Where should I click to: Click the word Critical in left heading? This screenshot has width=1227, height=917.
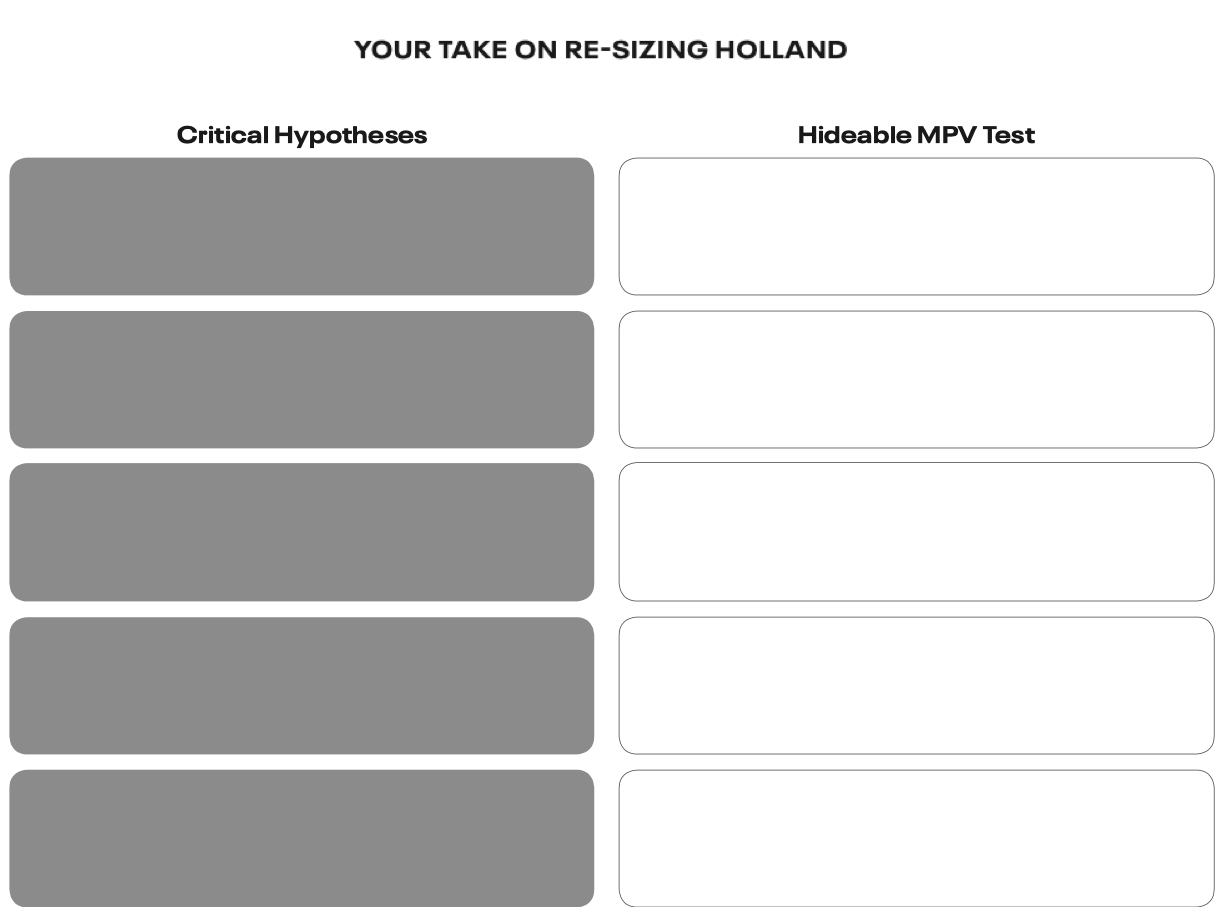point(223,135)
